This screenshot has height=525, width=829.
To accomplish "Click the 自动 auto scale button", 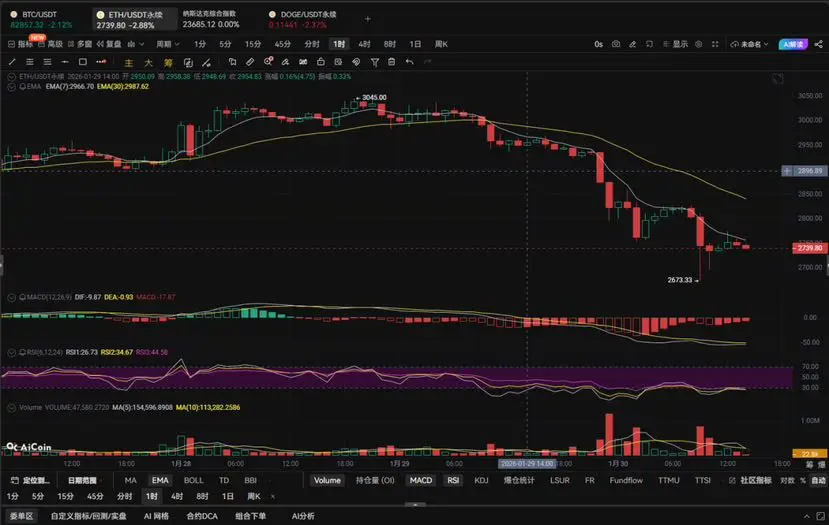I will 818,480.
